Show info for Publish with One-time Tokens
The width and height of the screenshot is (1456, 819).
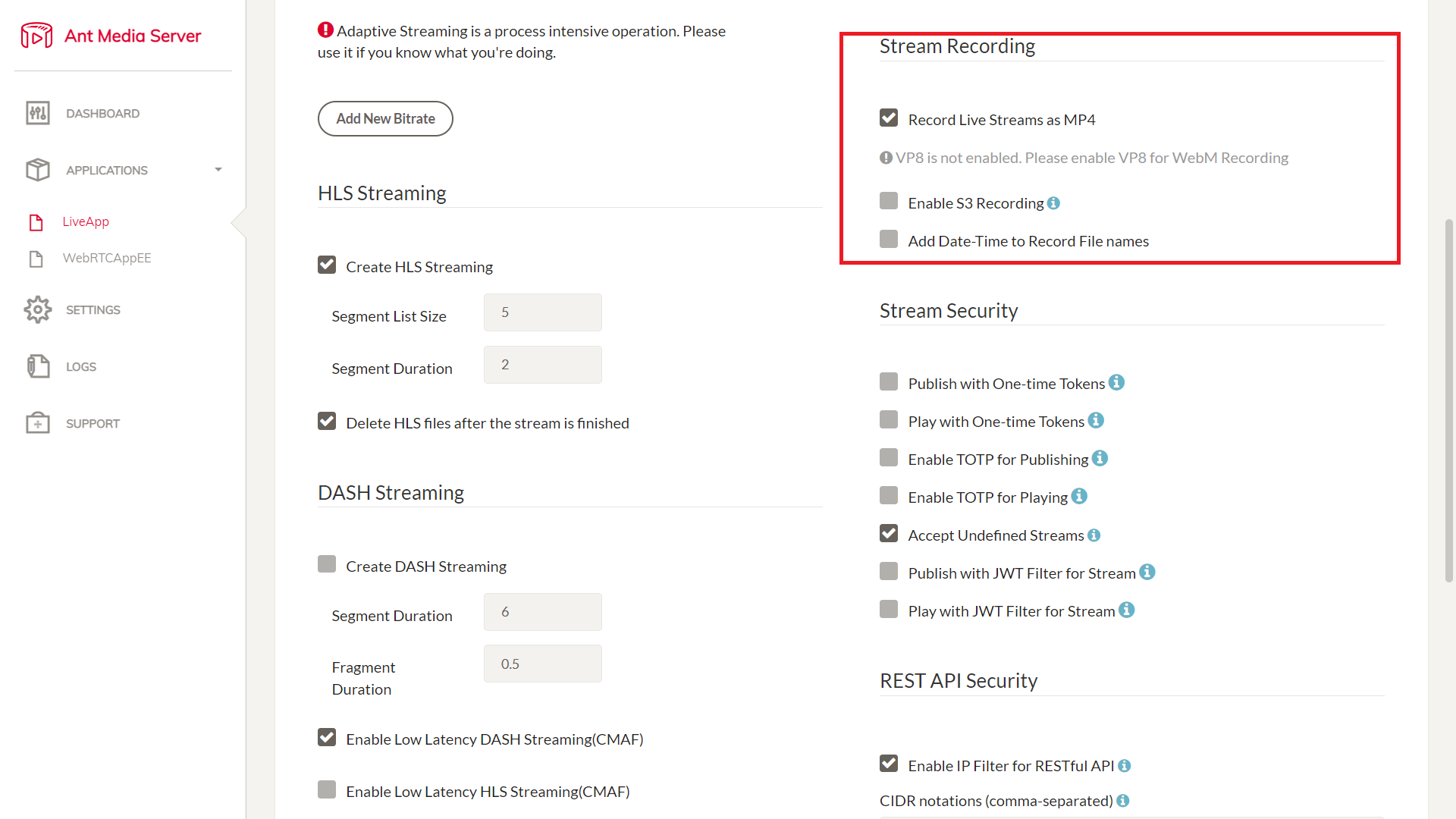[x=1116, y=383]
